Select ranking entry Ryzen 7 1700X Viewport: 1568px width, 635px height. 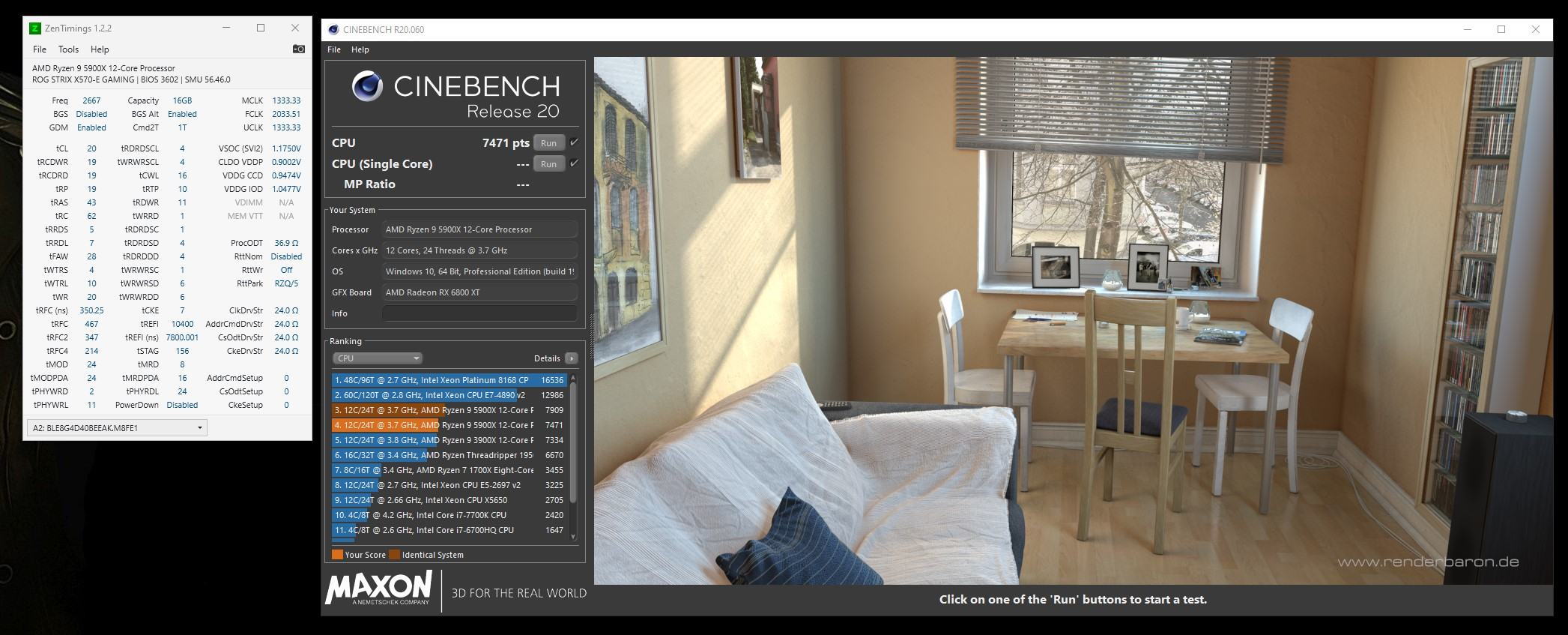click(x=449, y=470)
